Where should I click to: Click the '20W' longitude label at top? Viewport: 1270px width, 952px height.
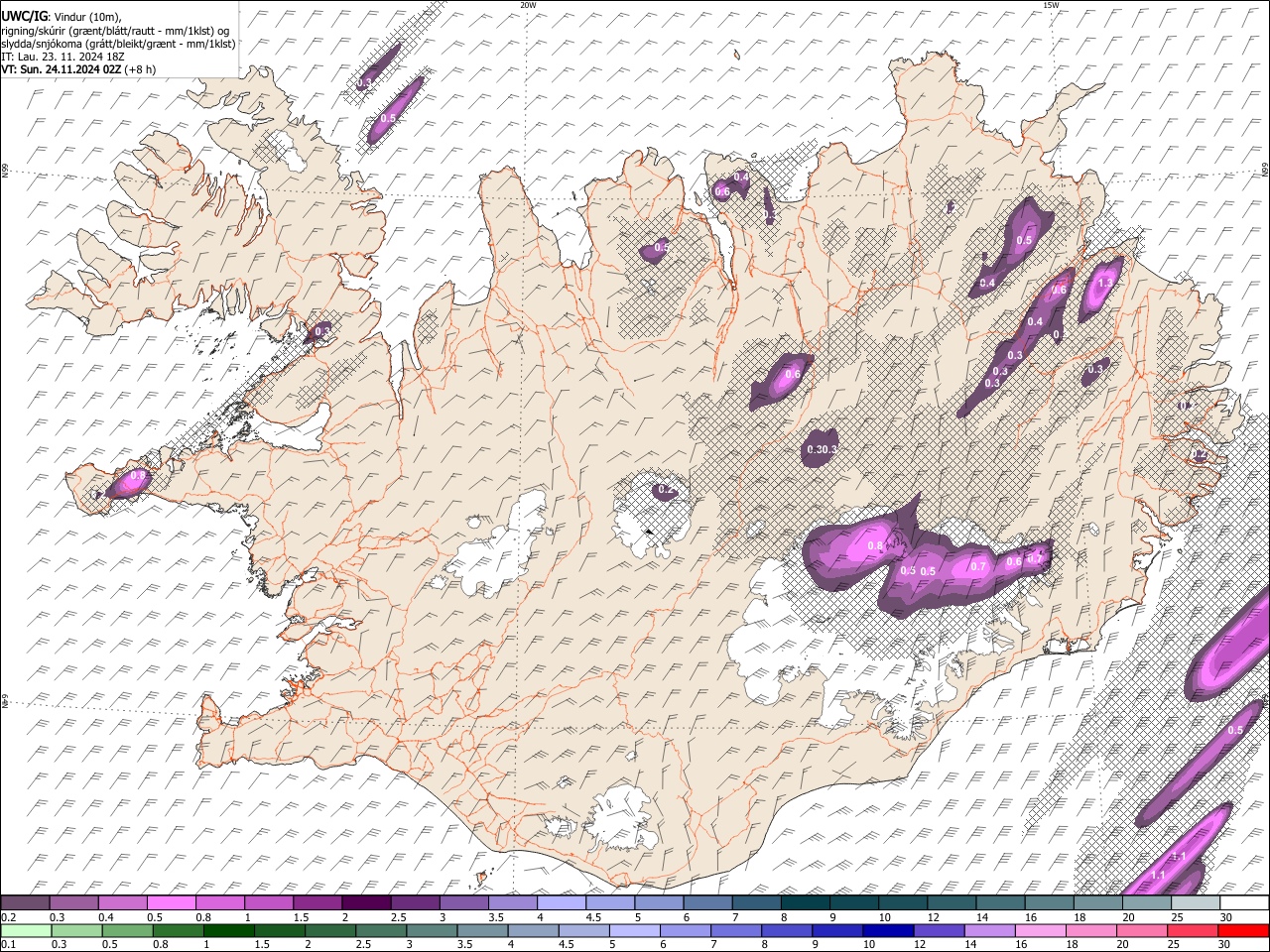click(529, 5)
